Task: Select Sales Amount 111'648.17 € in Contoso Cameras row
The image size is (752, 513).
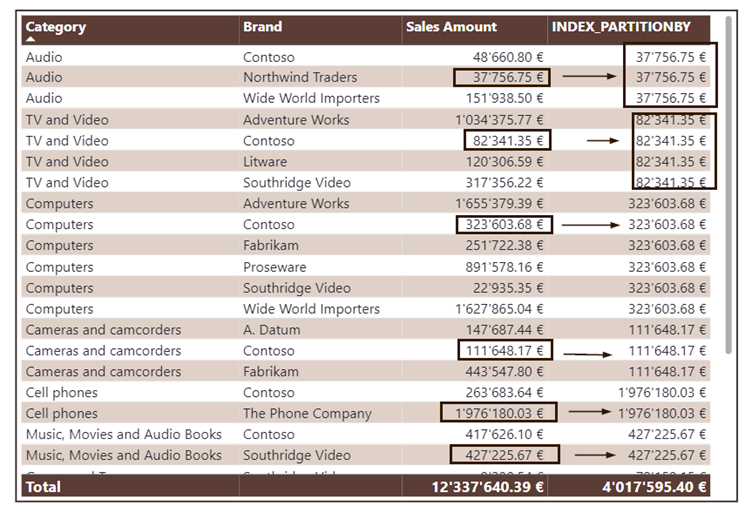Action: [x=505, y=350]
